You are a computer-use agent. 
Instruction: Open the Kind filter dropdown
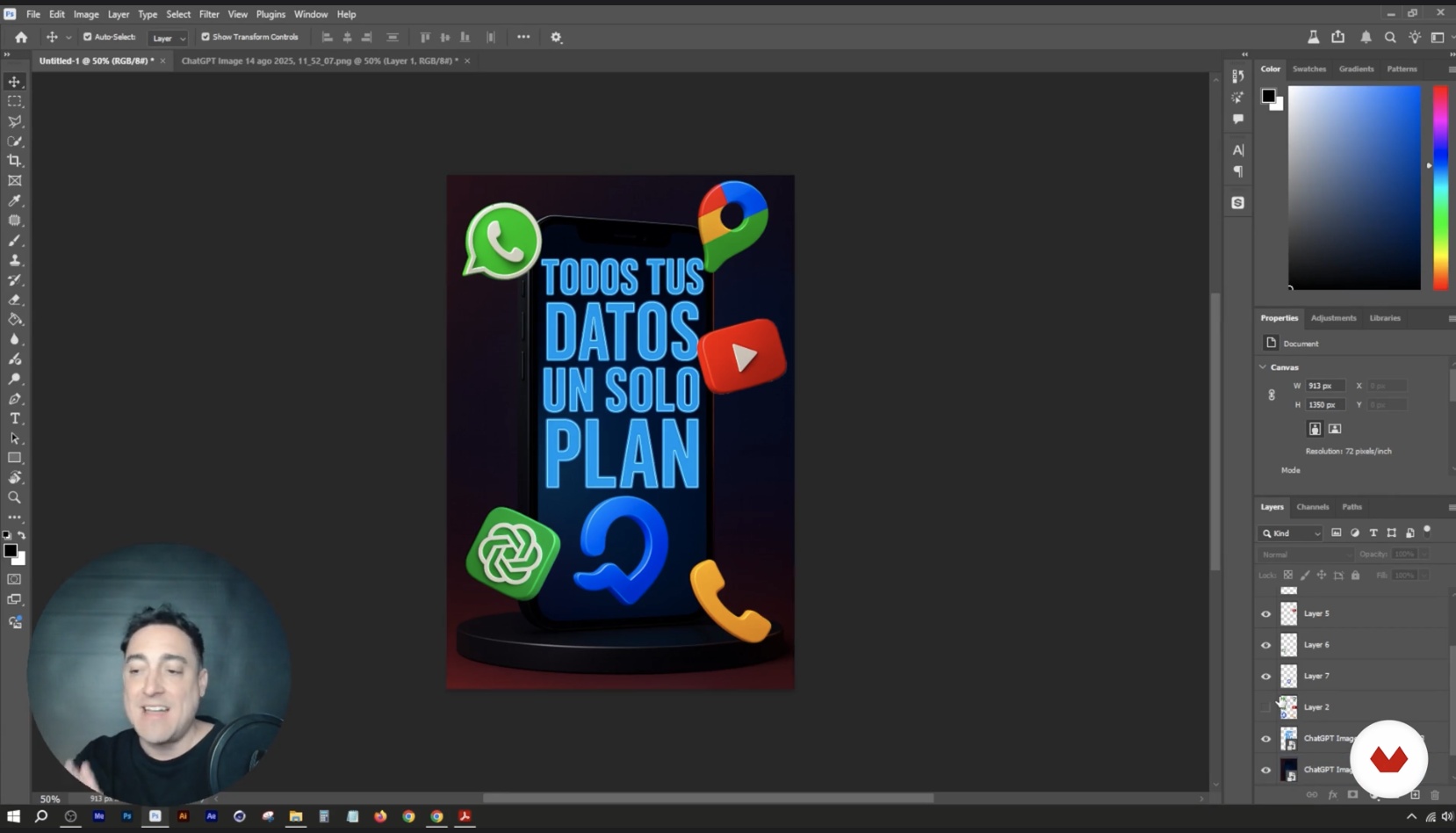(x=1291, y=533)
